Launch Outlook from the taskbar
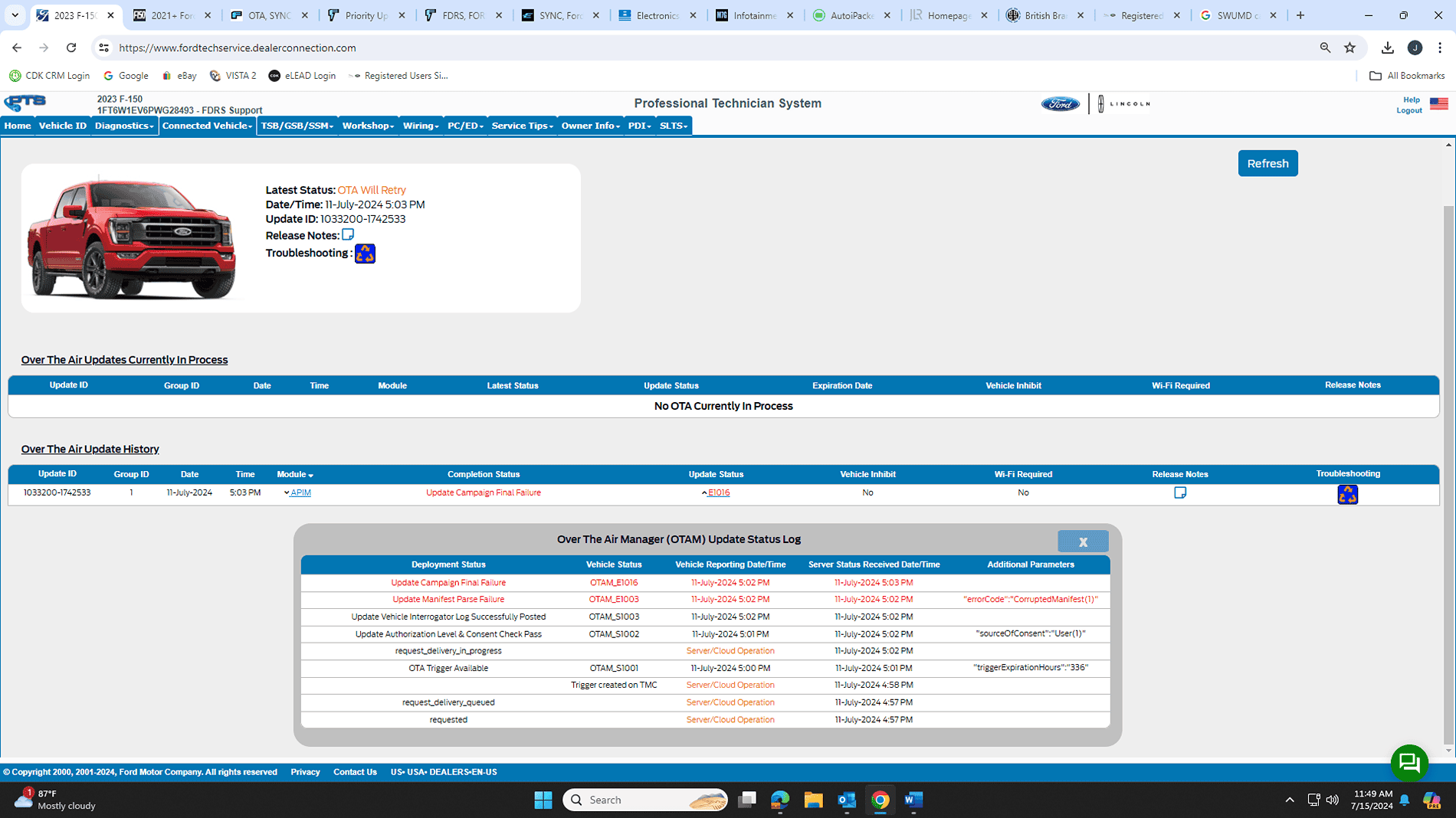Viewport: 1456px width, 818px height. tap(846, 800)
